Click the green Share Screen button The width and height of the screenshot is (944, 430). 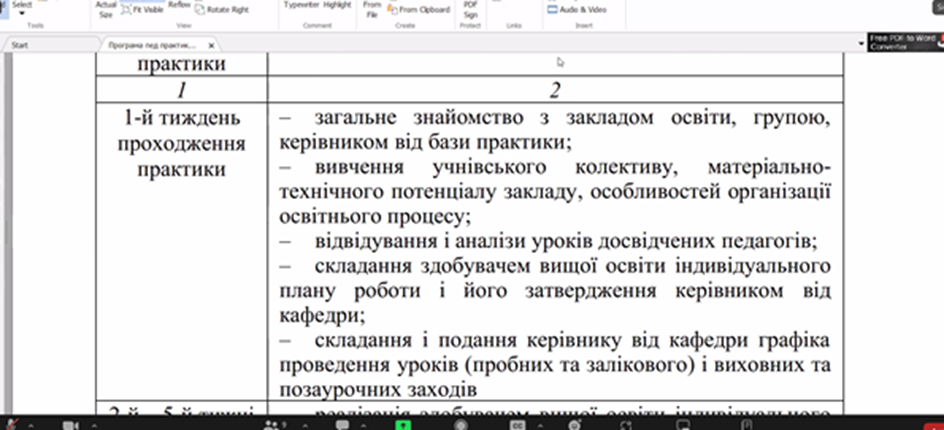click(402, 424)
